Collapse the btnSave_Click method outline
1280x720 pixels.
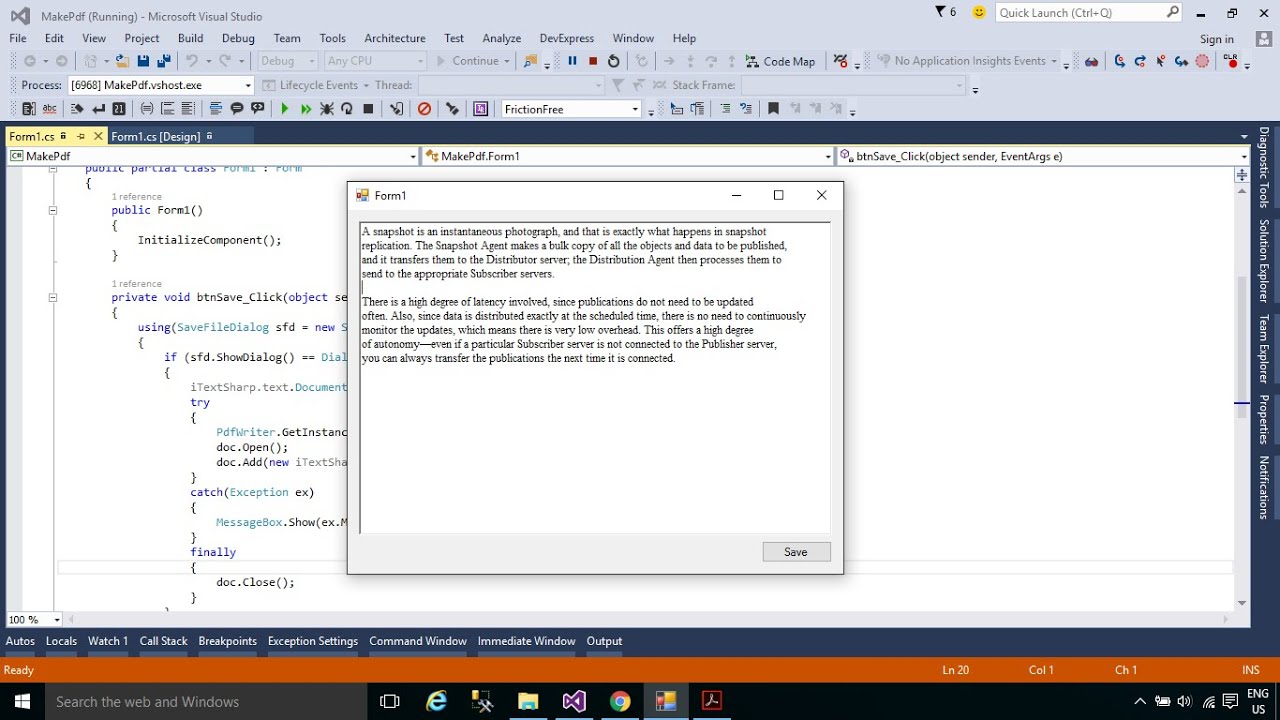pos(53,297)
